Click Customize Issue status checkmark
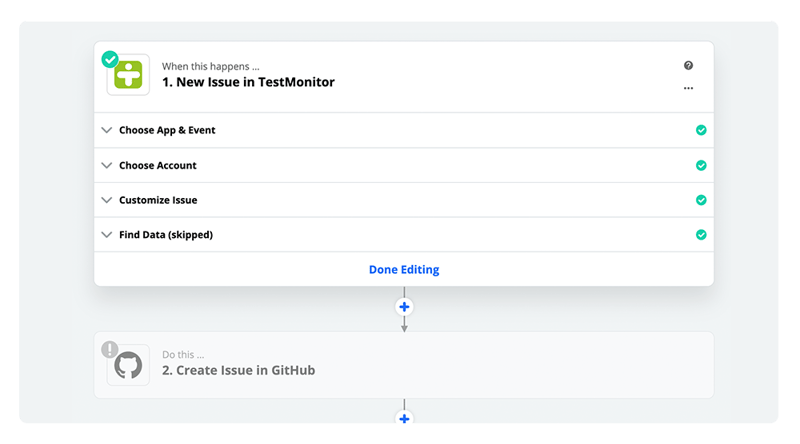Screen dimensions: 800x444 [x=701, y=200]
